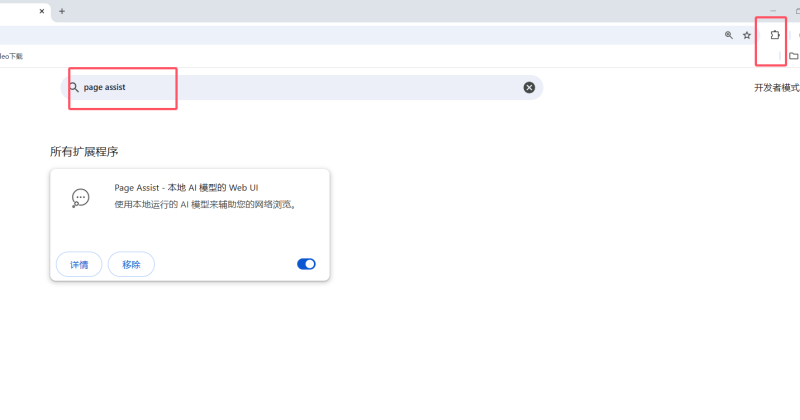This screenshot has height=420, width=800.
Task: Open a new tab with the plus button
Action: click(x=61, y=11)
